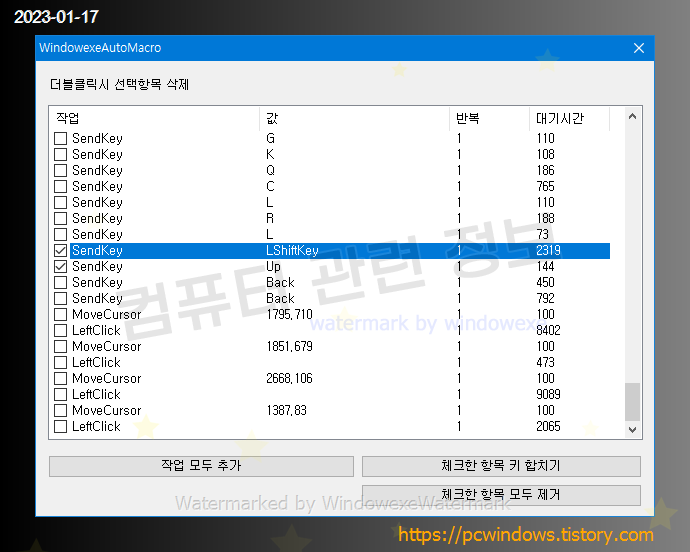Click the value cell "K"

pos(270,155)
